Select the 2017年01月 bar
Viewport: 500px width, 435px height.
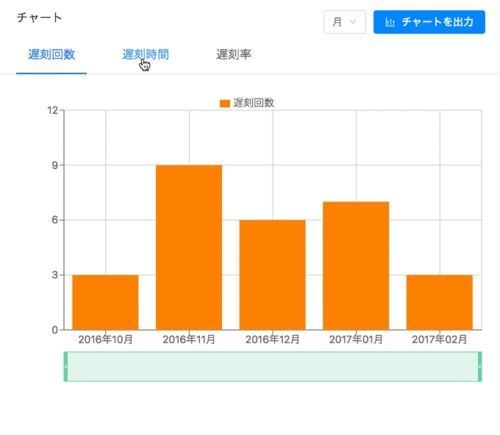356,266
